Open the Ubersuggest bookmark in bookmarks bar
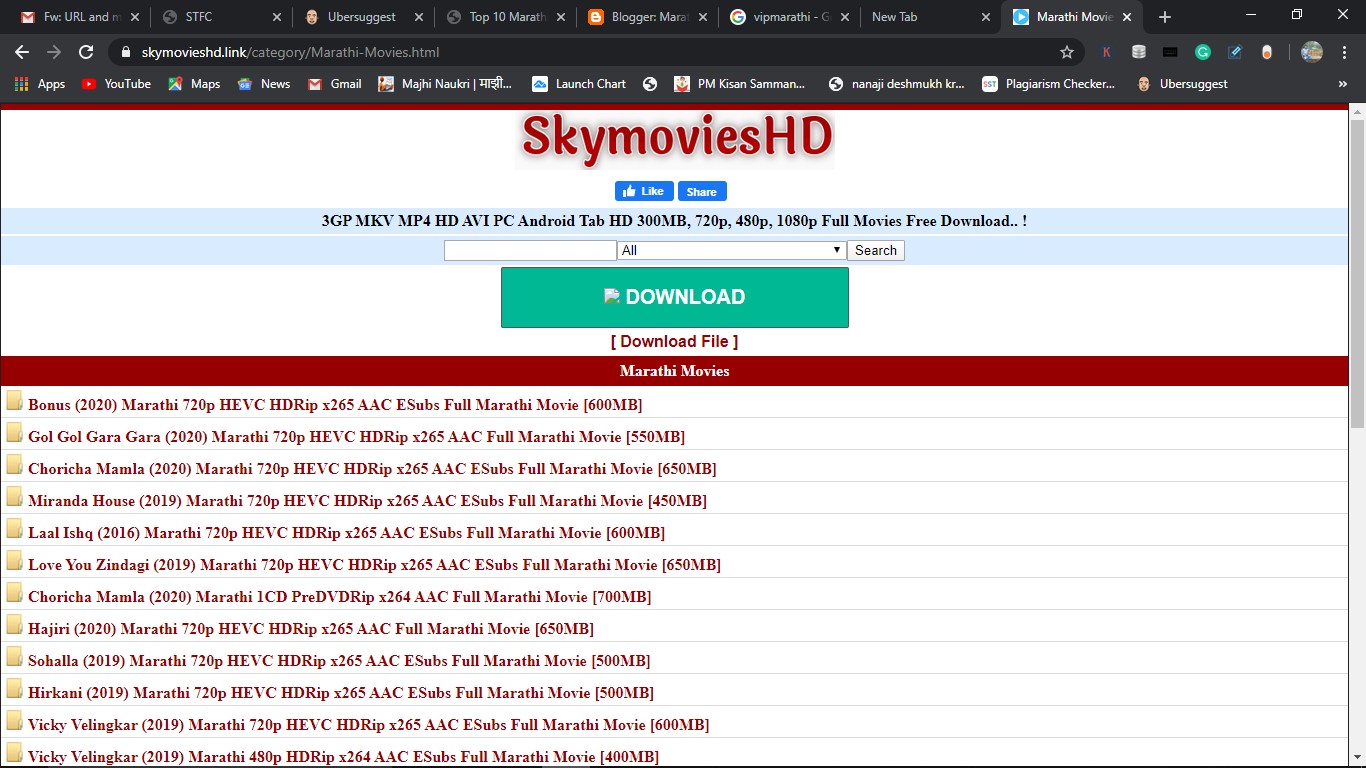 point(1182,84)
